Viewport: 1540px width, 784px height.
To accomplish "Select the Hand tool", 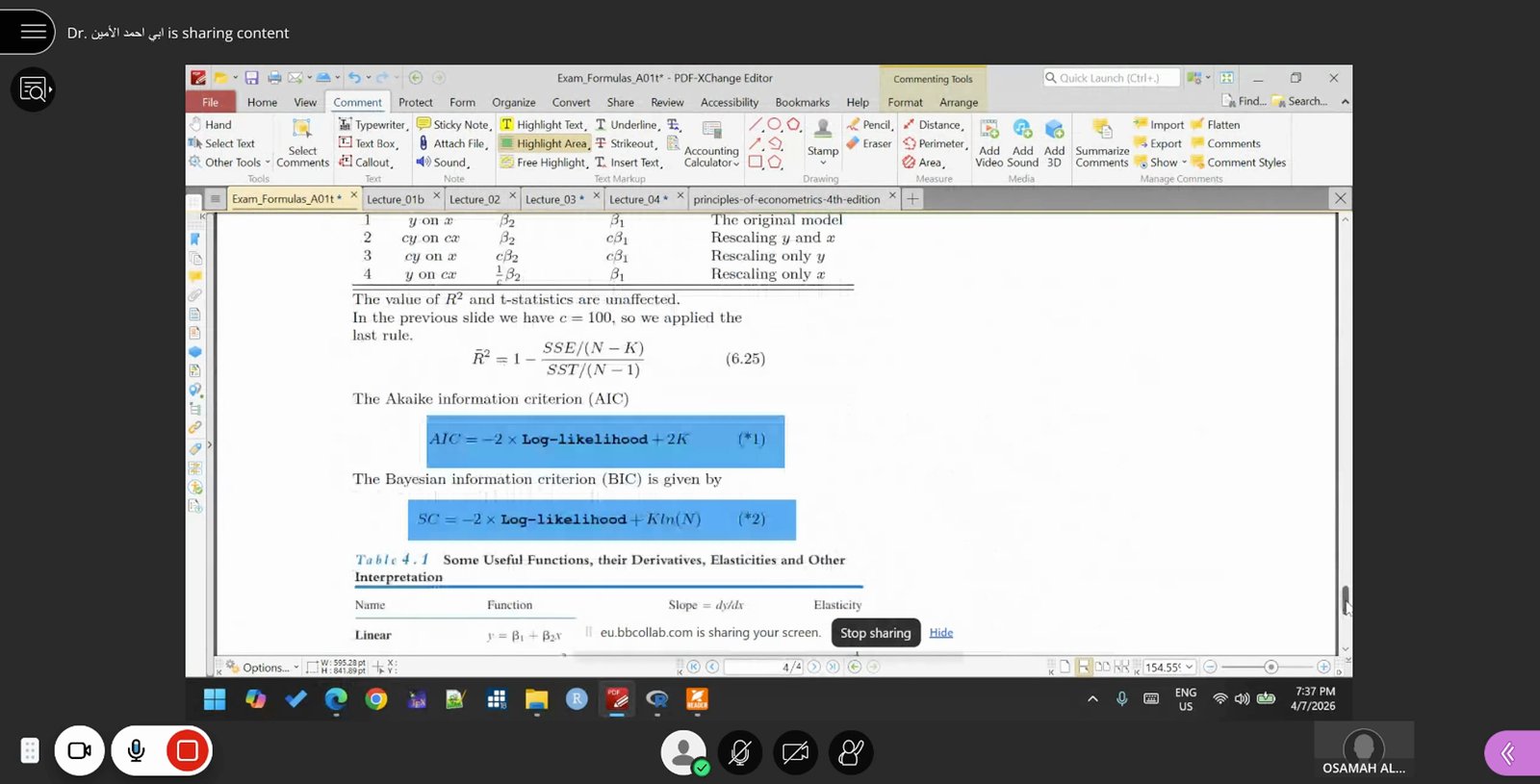I will pyautogui.click(x=211, y=124).
